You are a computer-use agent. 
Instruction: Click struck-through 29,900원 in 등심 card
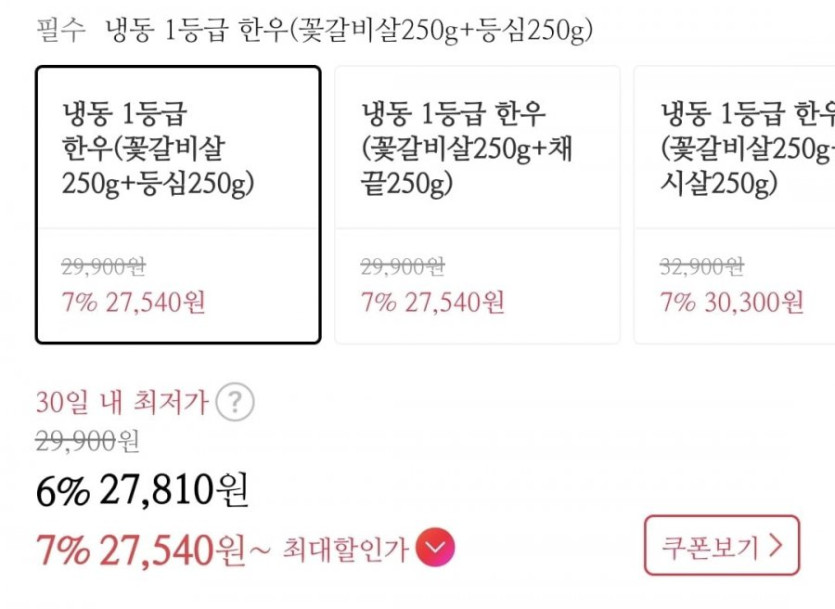pyautogui.click(x=103, y=267)
